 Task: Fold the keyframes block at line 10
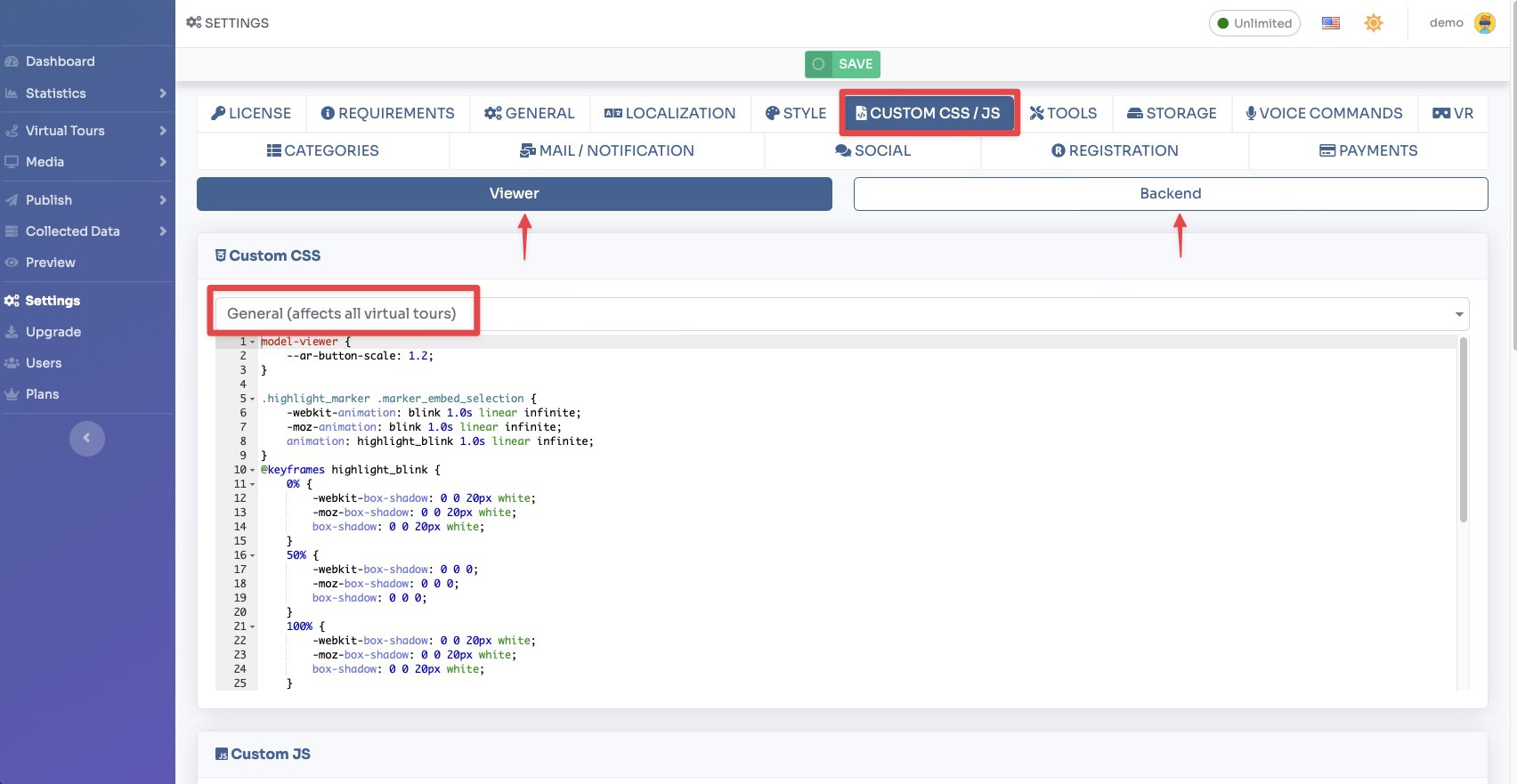[253, 470]
